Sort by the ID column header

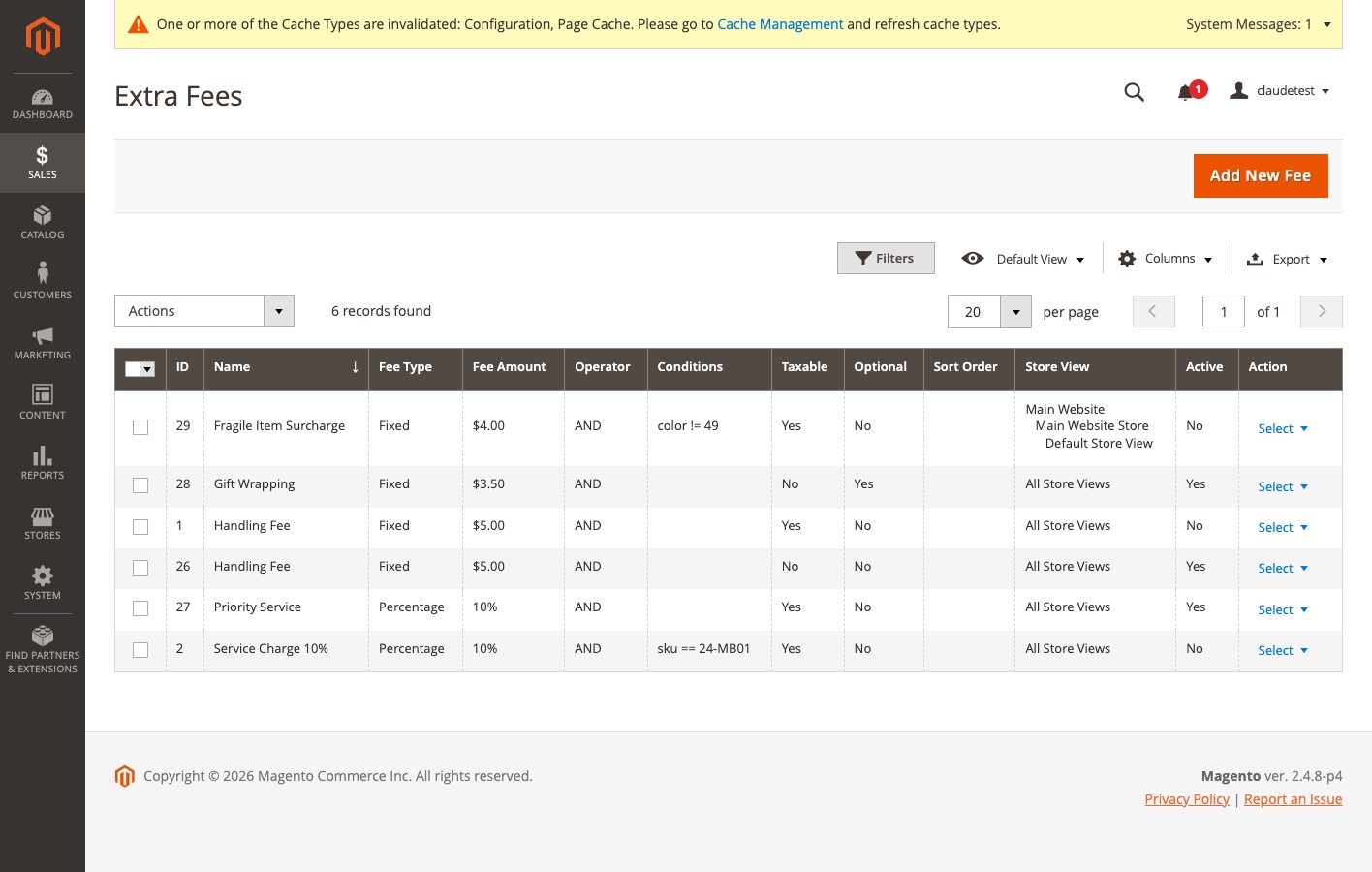pos(184,367)
